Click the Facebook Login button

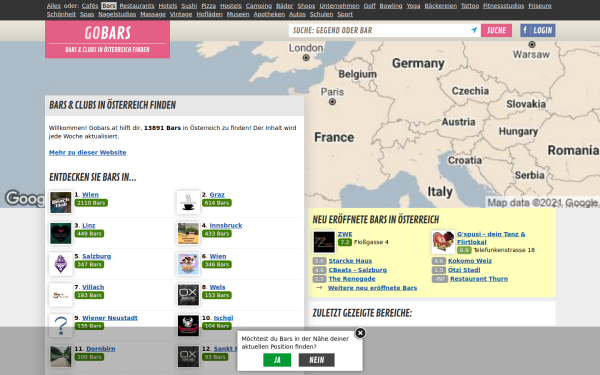538,30
